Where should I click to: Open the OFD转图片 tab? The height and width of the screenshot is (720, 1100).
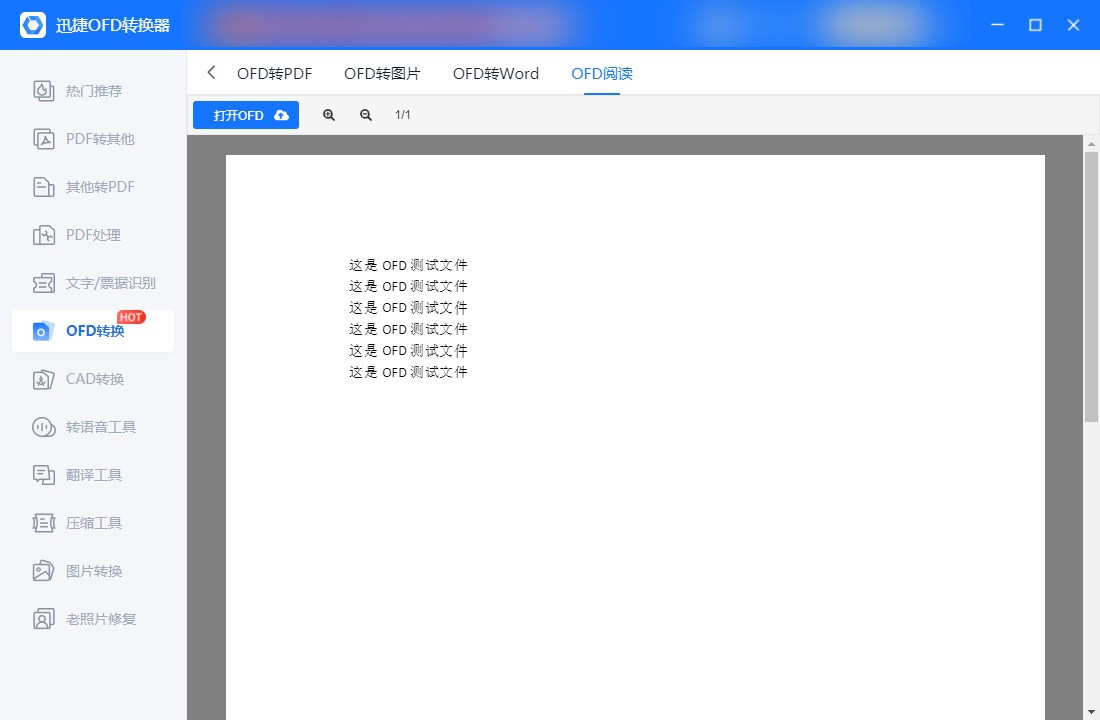[x=383, y=73]
